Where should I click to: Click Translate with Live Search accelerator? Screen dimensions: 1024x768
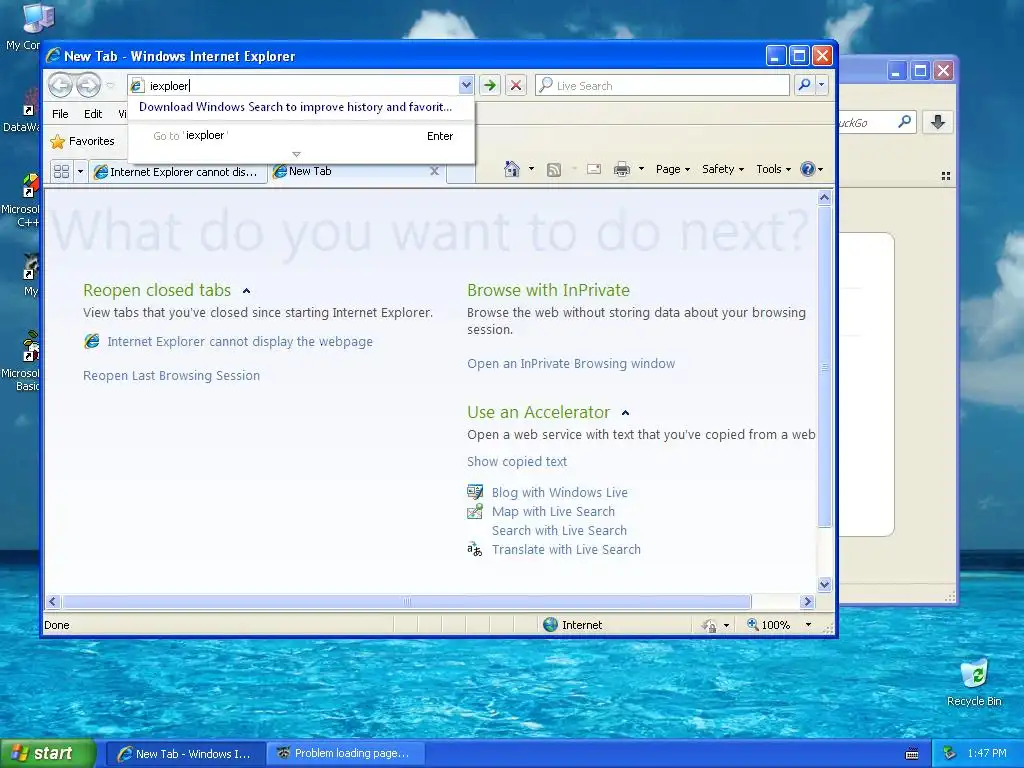point(566,549)
